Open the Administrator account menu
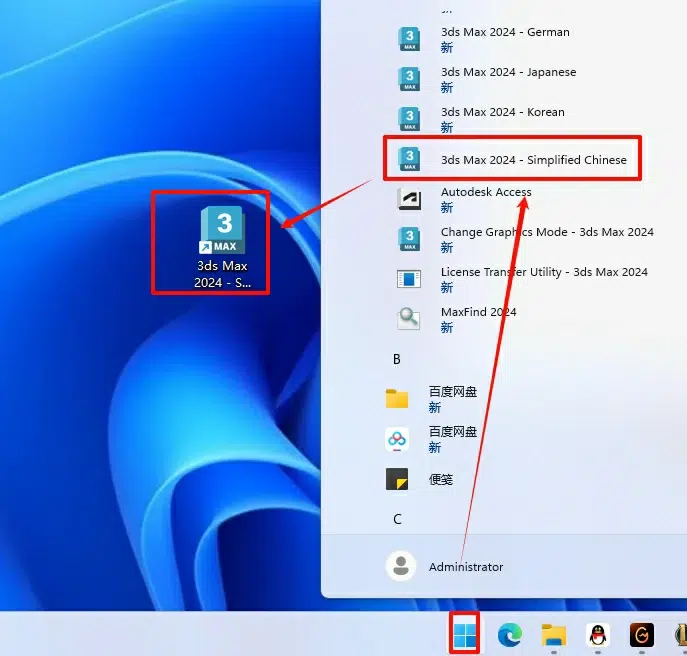The image size is (687, 656). click(x=446, y=566)
